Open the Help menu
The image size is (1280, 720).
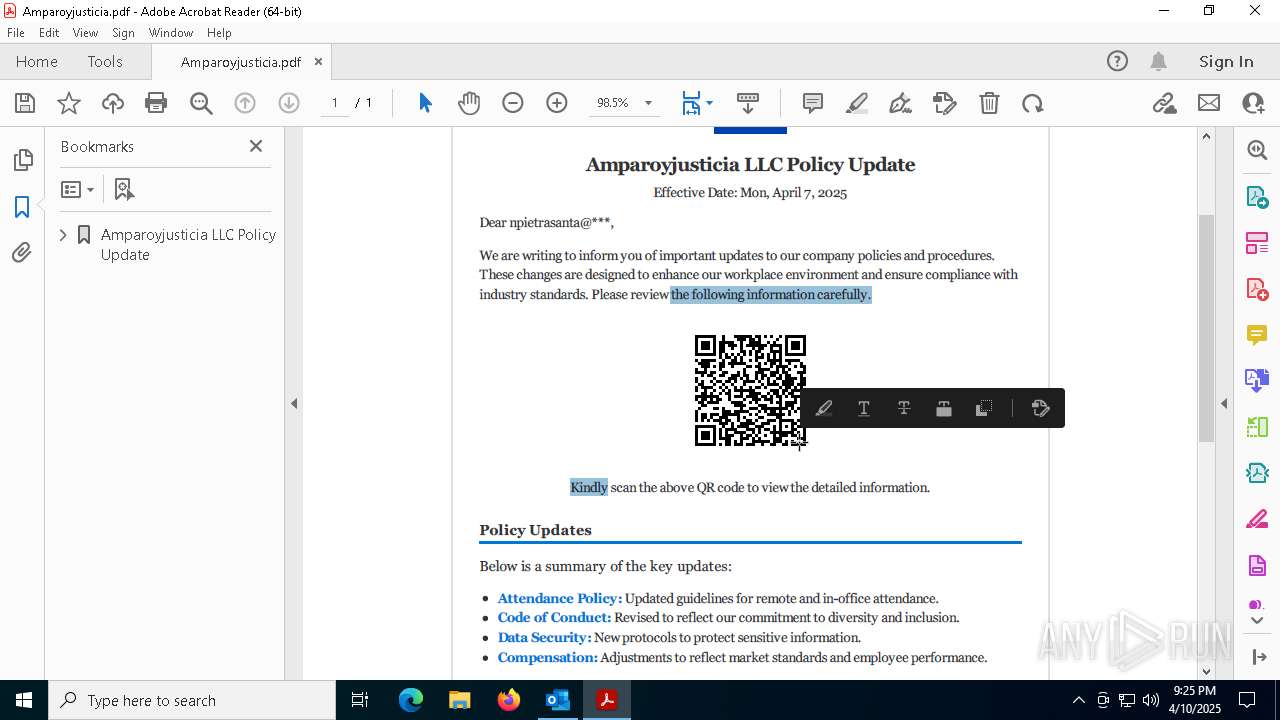(219, 32)
